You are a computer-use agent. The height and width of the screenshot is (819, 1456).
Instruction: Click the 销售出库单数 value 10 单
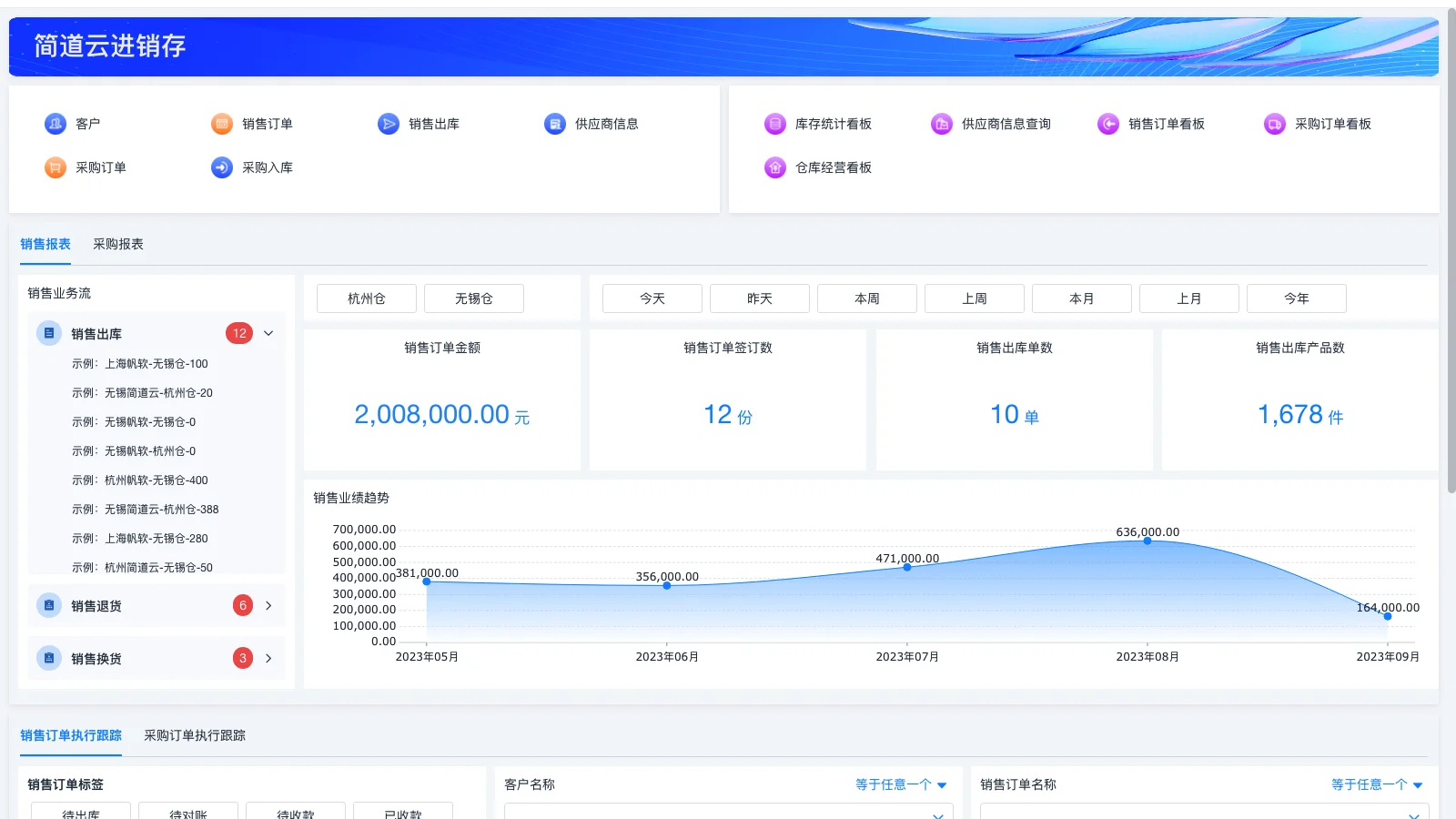pos(1015,415)
